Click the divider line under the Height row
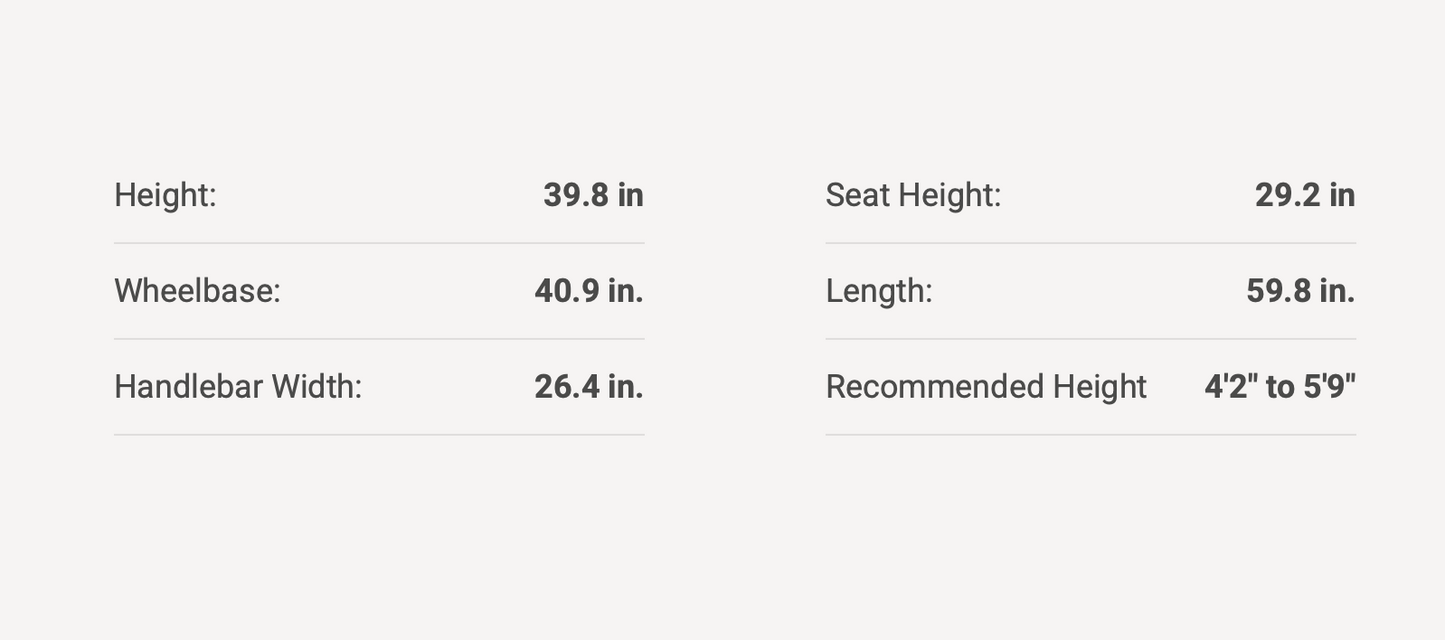Screen dimensions: 1445x640 point(379,243)
